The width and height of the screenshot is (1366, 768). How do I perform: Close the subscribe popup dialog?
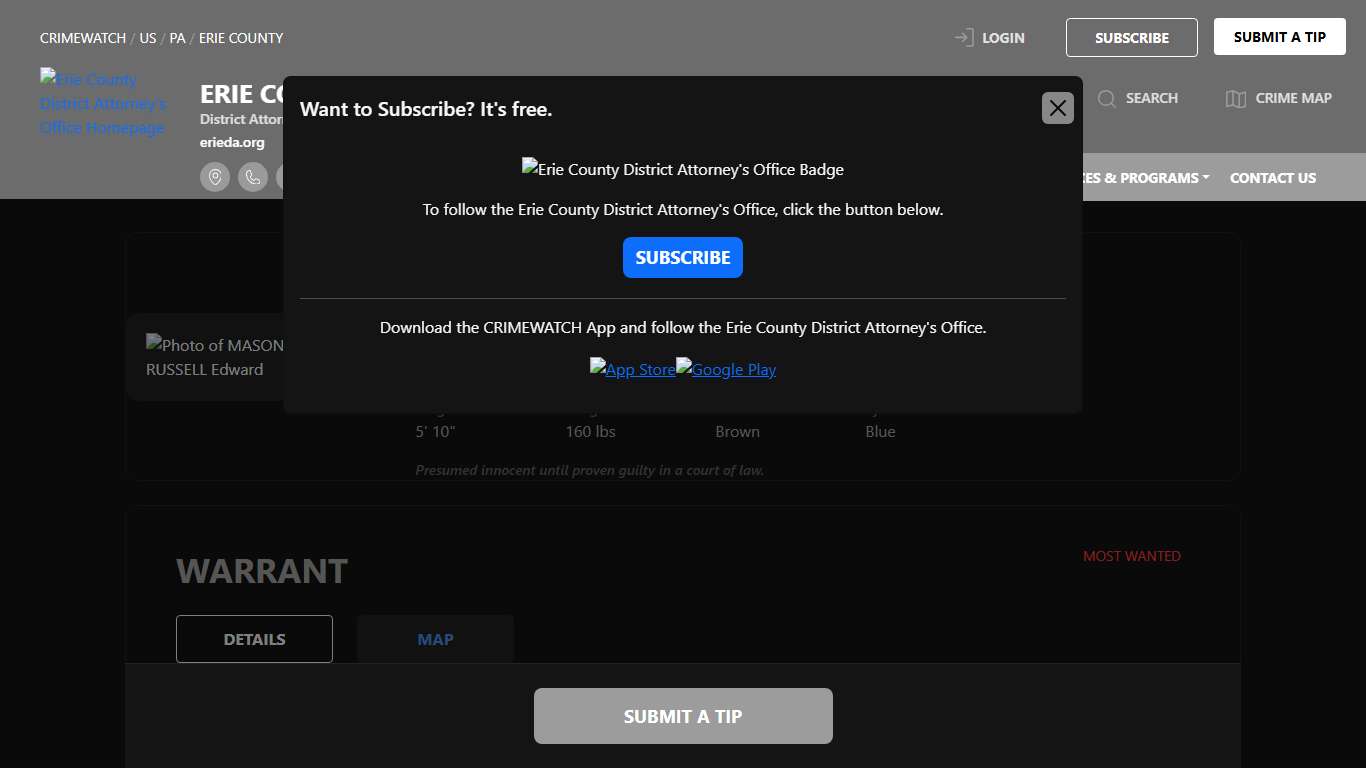click(x=1057, y=108)
